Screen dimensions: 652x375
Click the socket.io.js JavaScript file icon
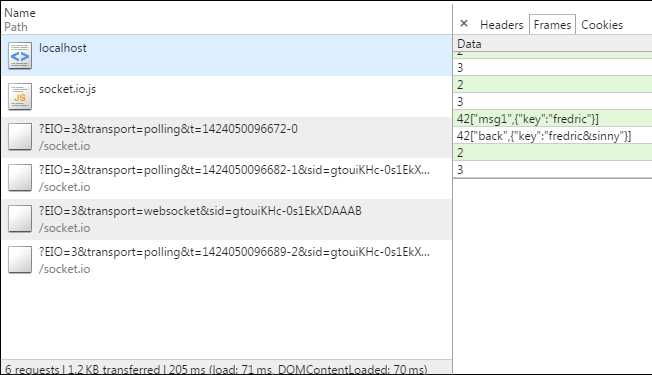coord(20,96)
